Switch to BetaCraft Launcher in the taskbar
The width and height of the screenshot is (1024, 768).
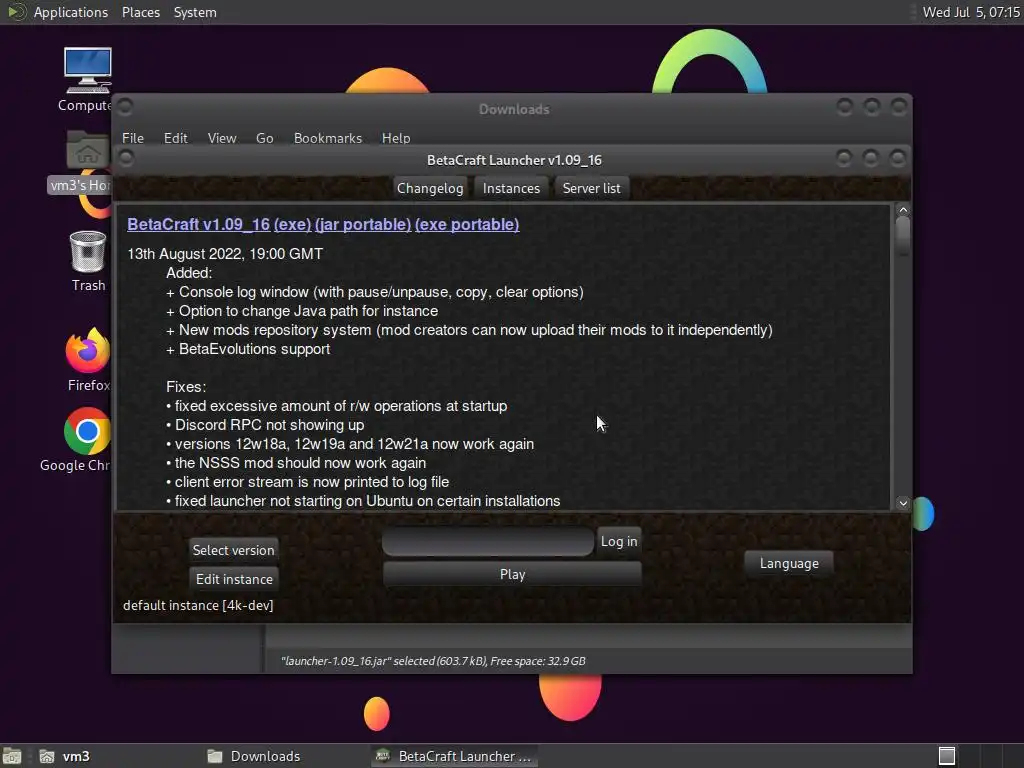(x=456, y=756)
